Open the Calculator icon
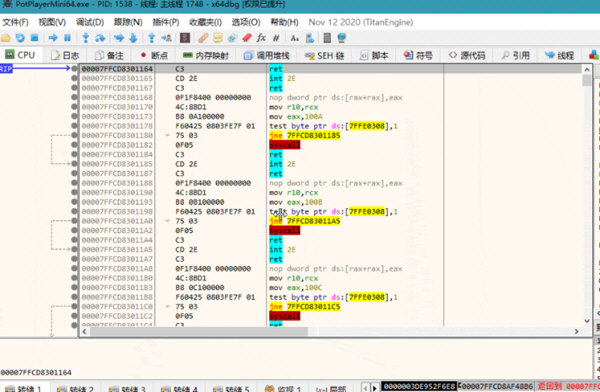The image size is (600, 392). pyautogui.click(x=327, y=38)
